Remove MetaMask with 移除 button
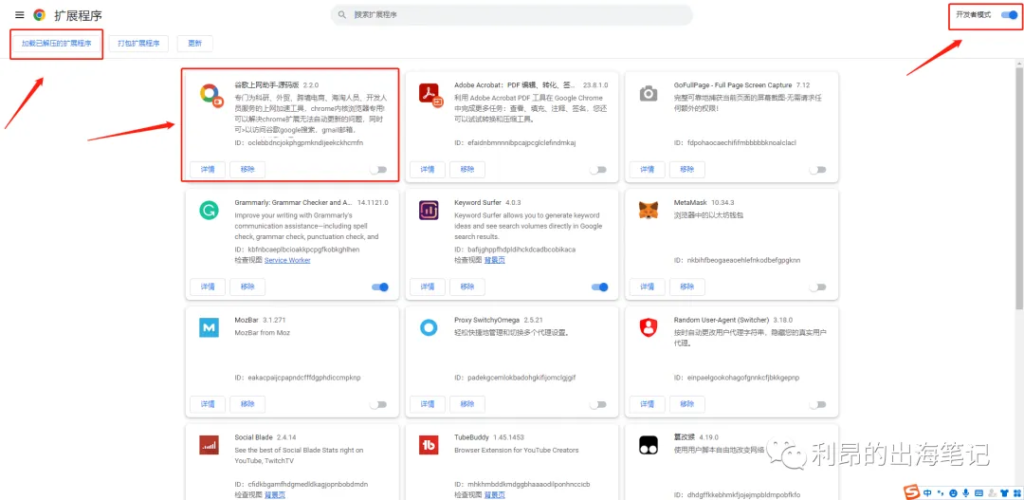The height and width of the screenshot is (500, 1024). tap(687, 287)
